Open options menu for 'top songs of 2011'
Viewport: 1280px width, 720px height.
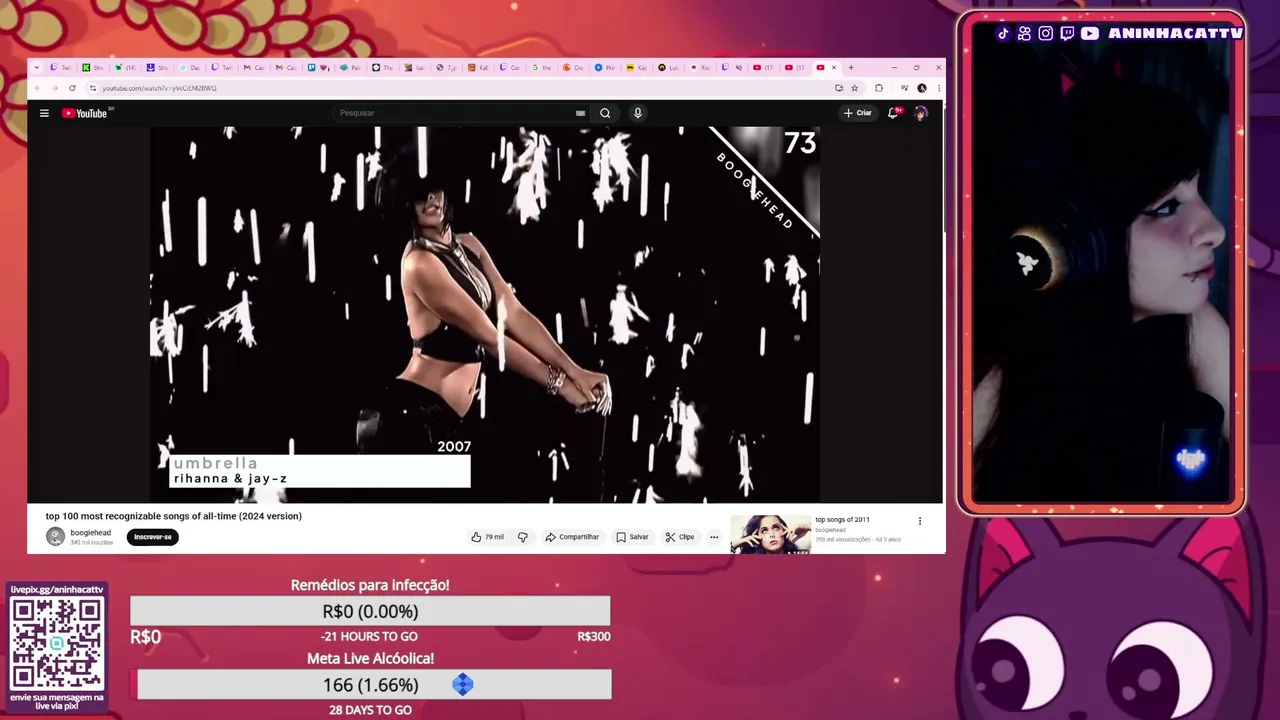920,521
